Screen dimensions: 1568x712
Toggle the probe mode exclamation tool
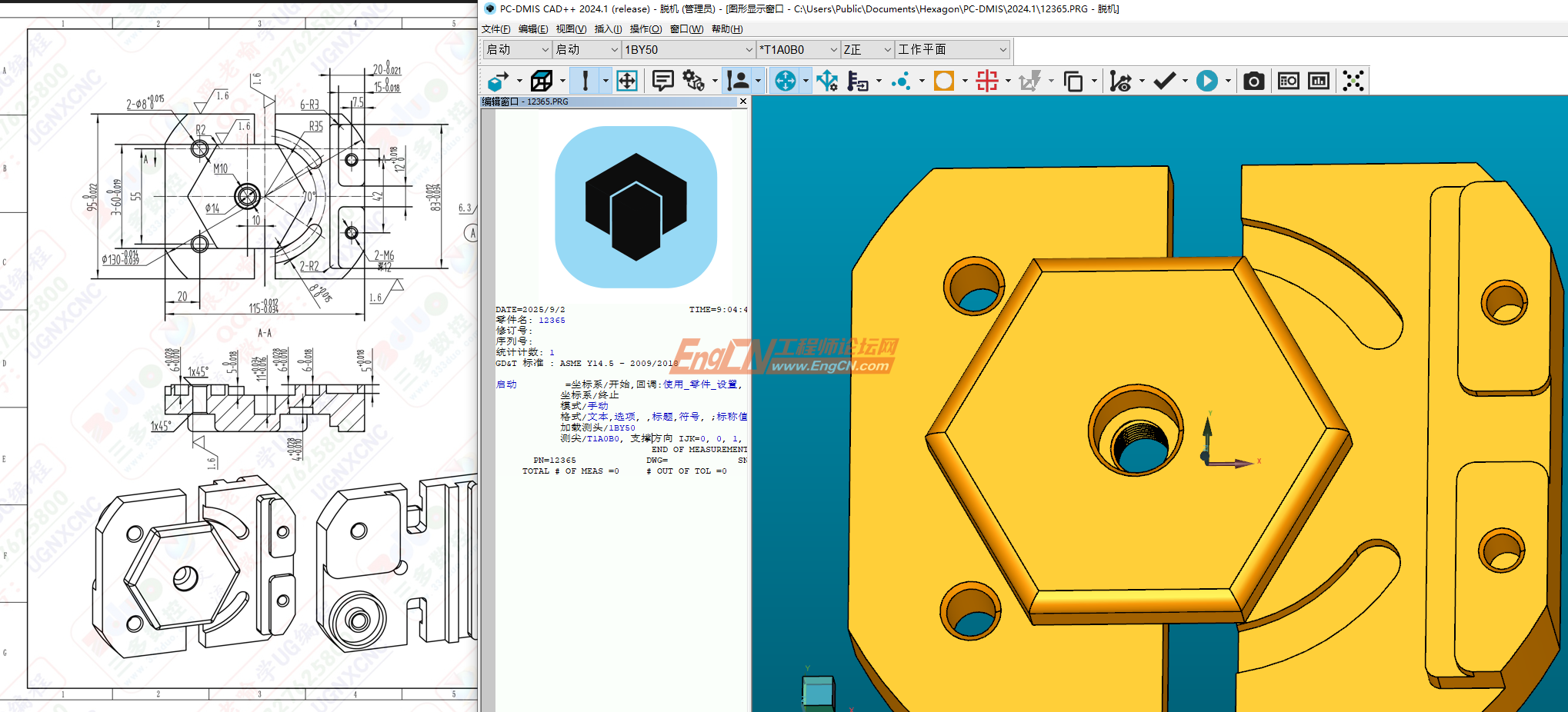(x=585, y=81)
